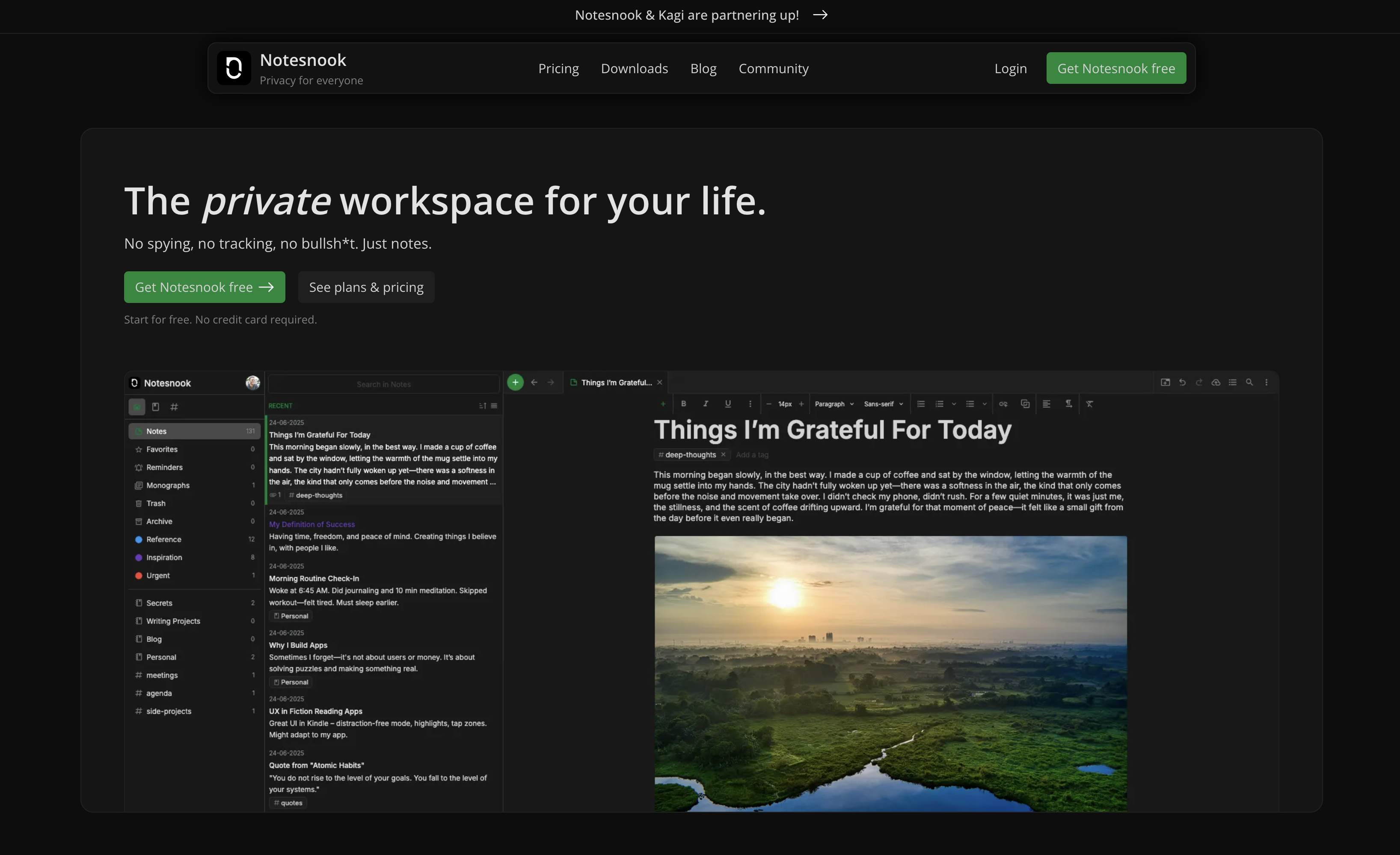1400x855 pixels.
Task: Click the bold formatting icon
Action: pos(683,404)
